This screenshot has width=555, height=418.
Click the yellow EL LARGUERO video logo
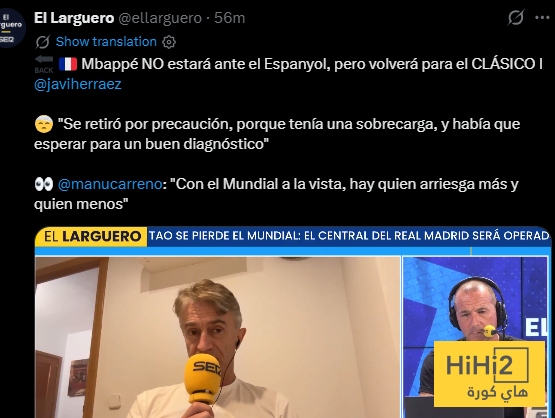pyautogui.click(x=91, y=236)
